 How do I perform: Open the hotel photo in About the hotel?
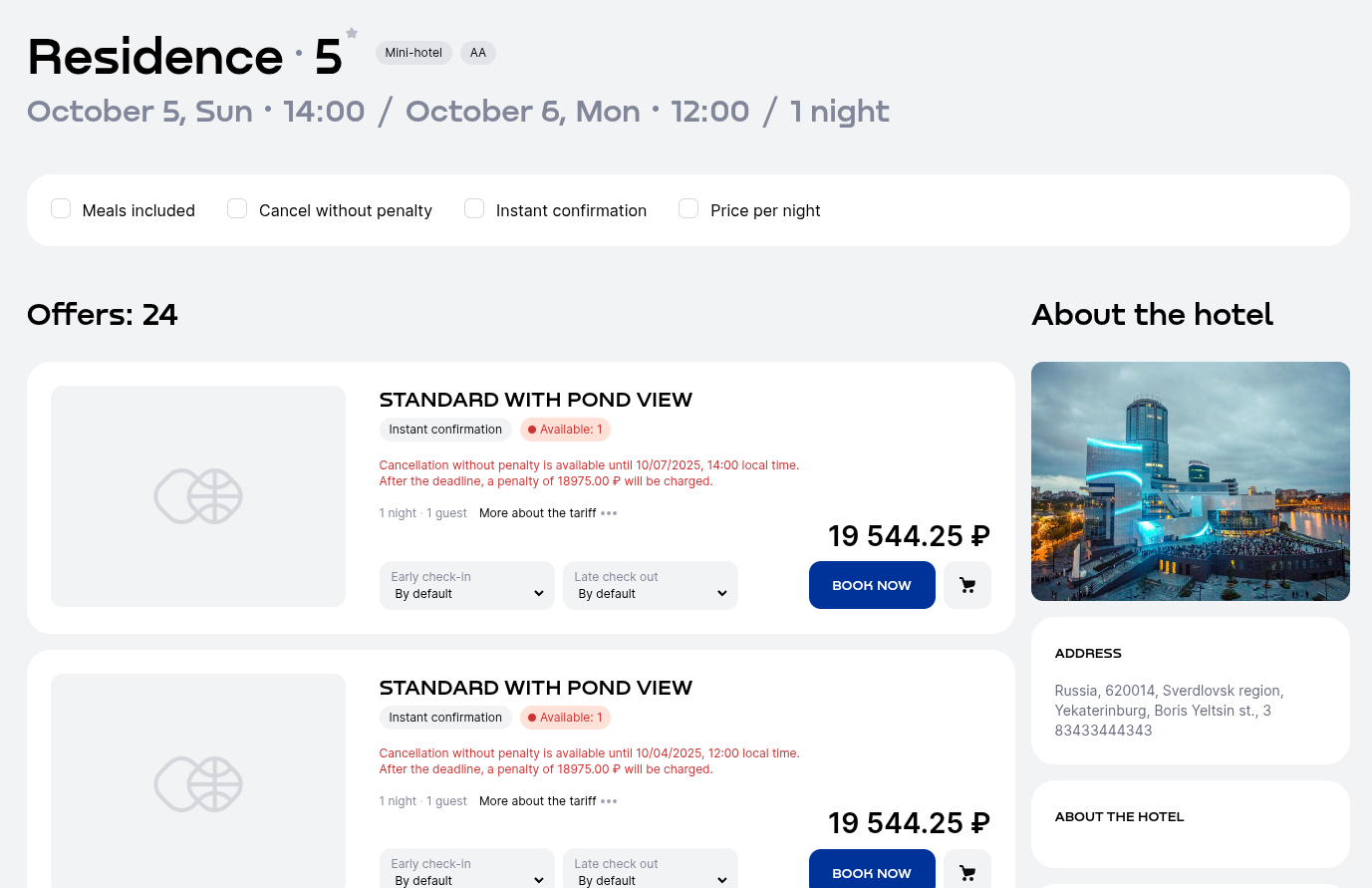click(x=1190, y=481)
